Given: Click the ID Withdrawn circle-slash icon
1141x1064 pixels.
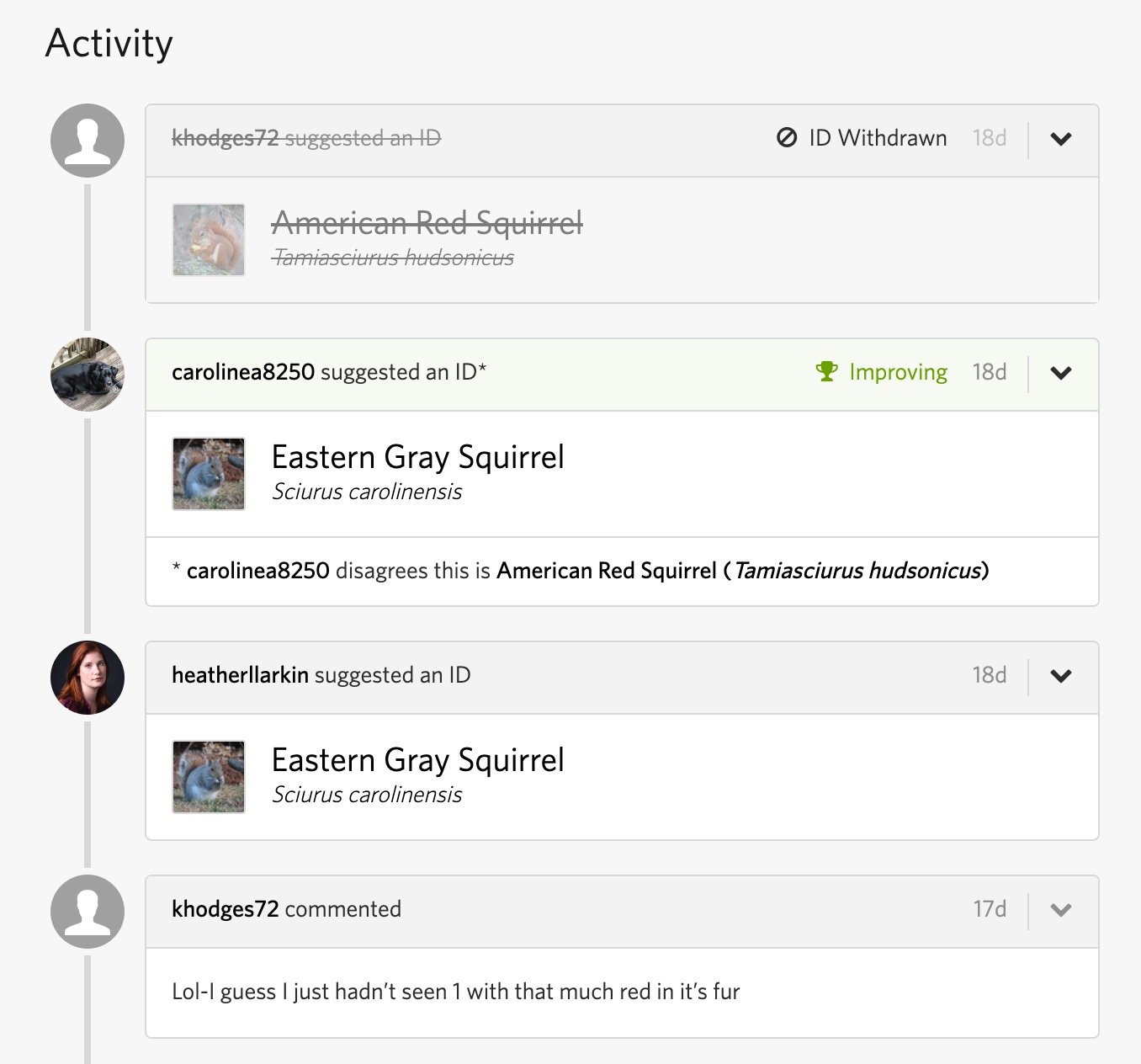Looking at the screenshot, I should click(787, 138).
